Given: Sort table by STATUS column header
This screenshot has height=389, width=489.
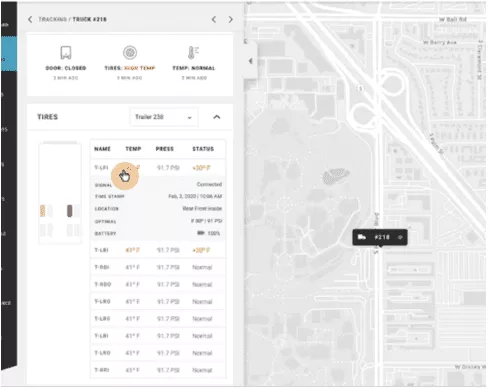Looking at the screenshot, I should point(203,149).
